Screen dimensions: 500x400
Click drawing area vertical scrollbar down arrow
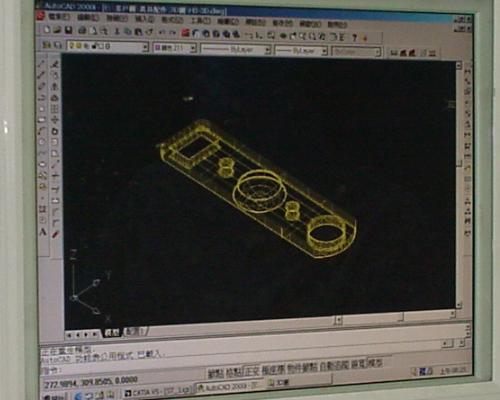coord(459,305)
